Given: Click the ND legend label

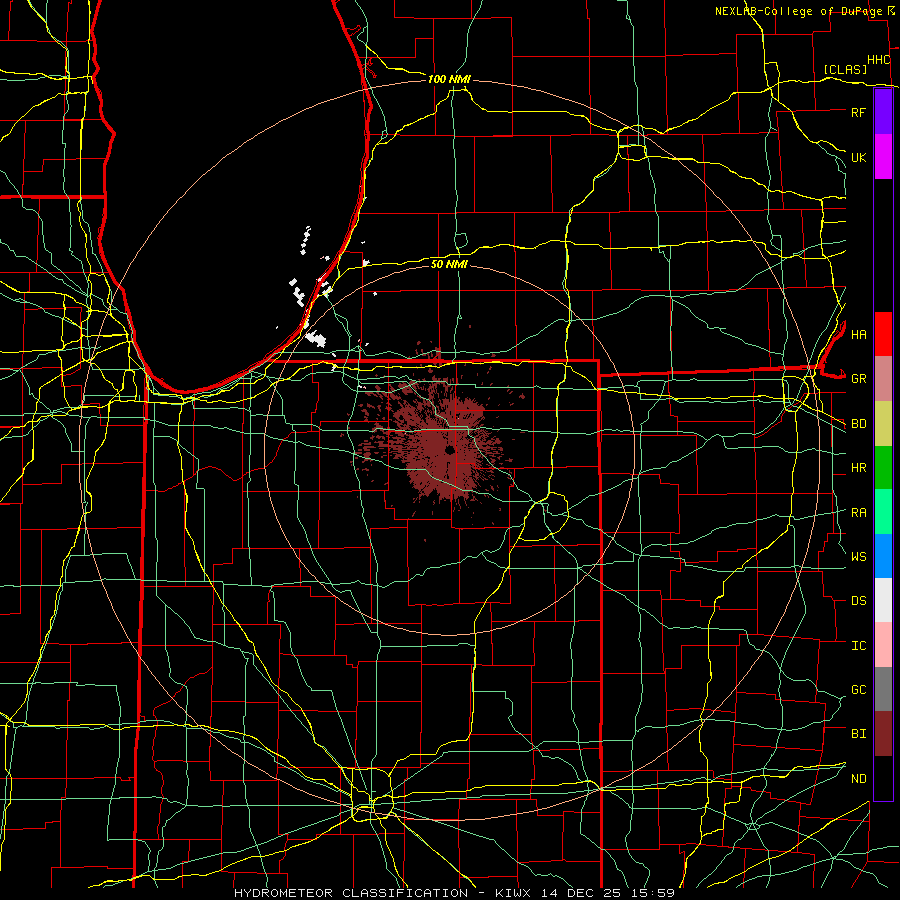Looking at the screenshot, I should coord(858,778).
